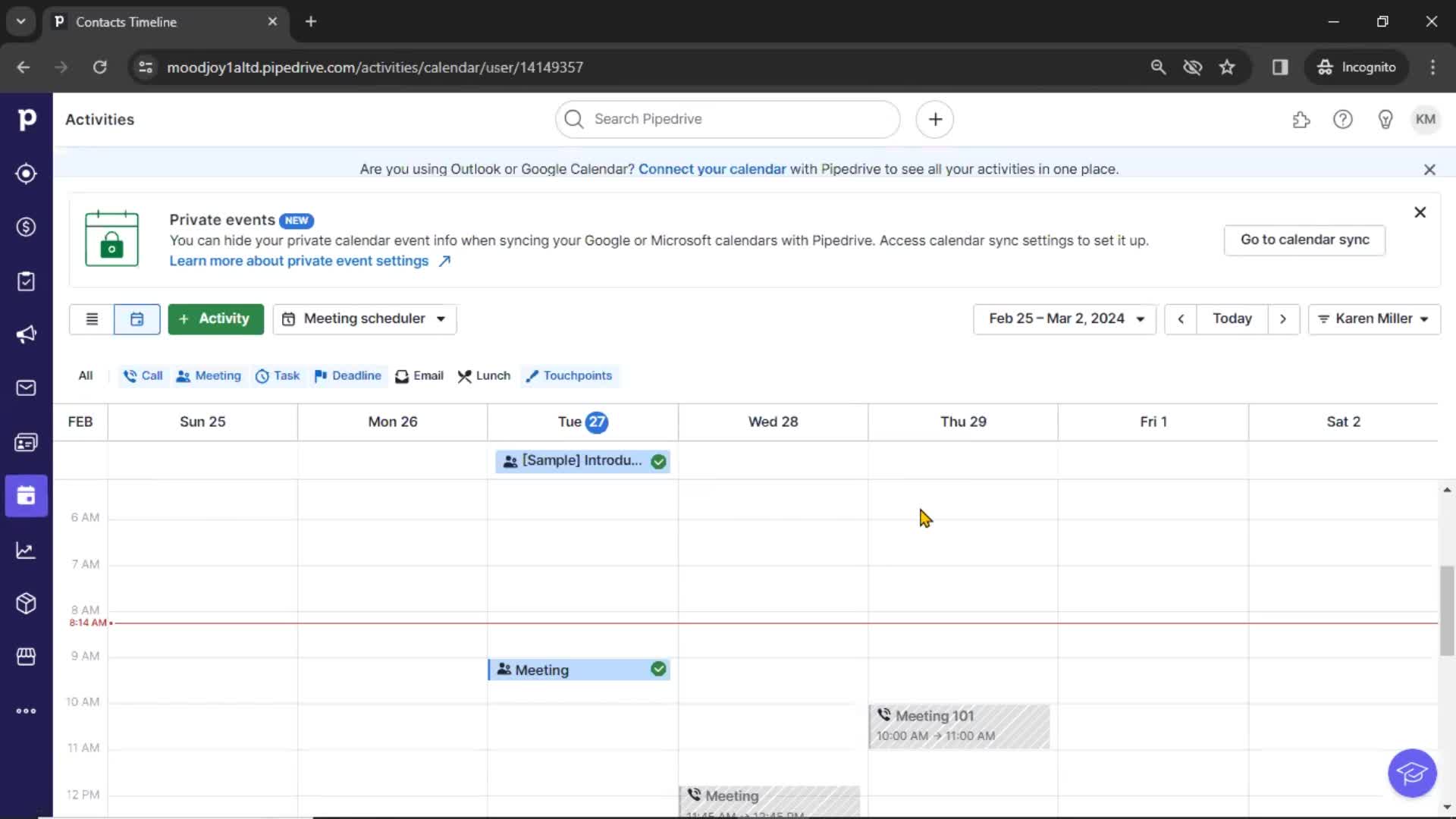Click the Connect your calendar link
1456x819 pixels.
point(712,168)
